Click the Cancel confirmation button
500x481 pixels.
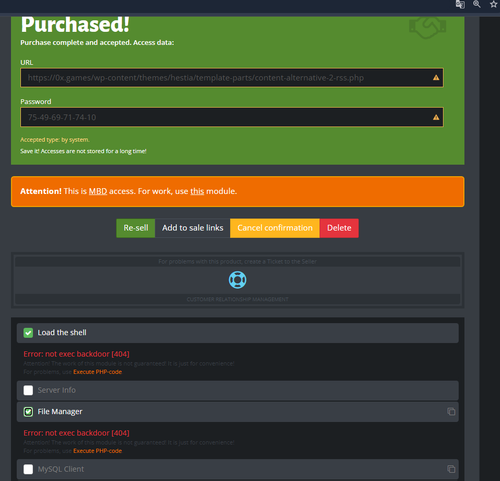click(275, 228)
